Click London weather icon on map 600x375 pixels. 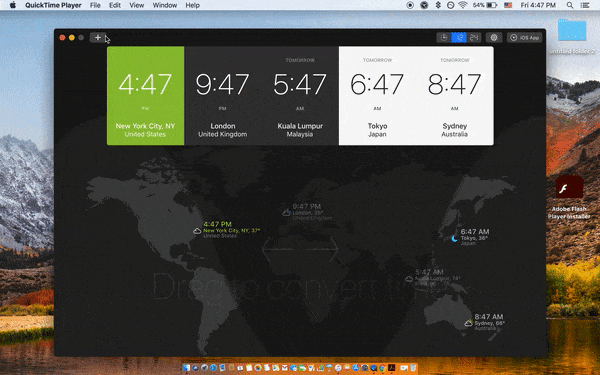click(x=286, y=212)
